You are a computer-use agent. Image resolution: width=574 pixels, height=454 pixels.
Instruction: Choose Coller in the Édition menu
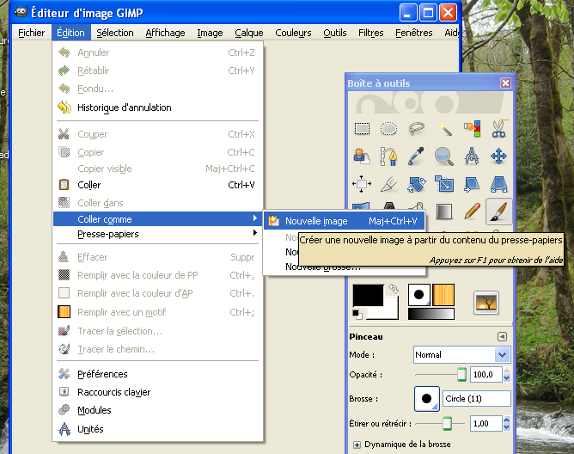(x=157, y=185)
